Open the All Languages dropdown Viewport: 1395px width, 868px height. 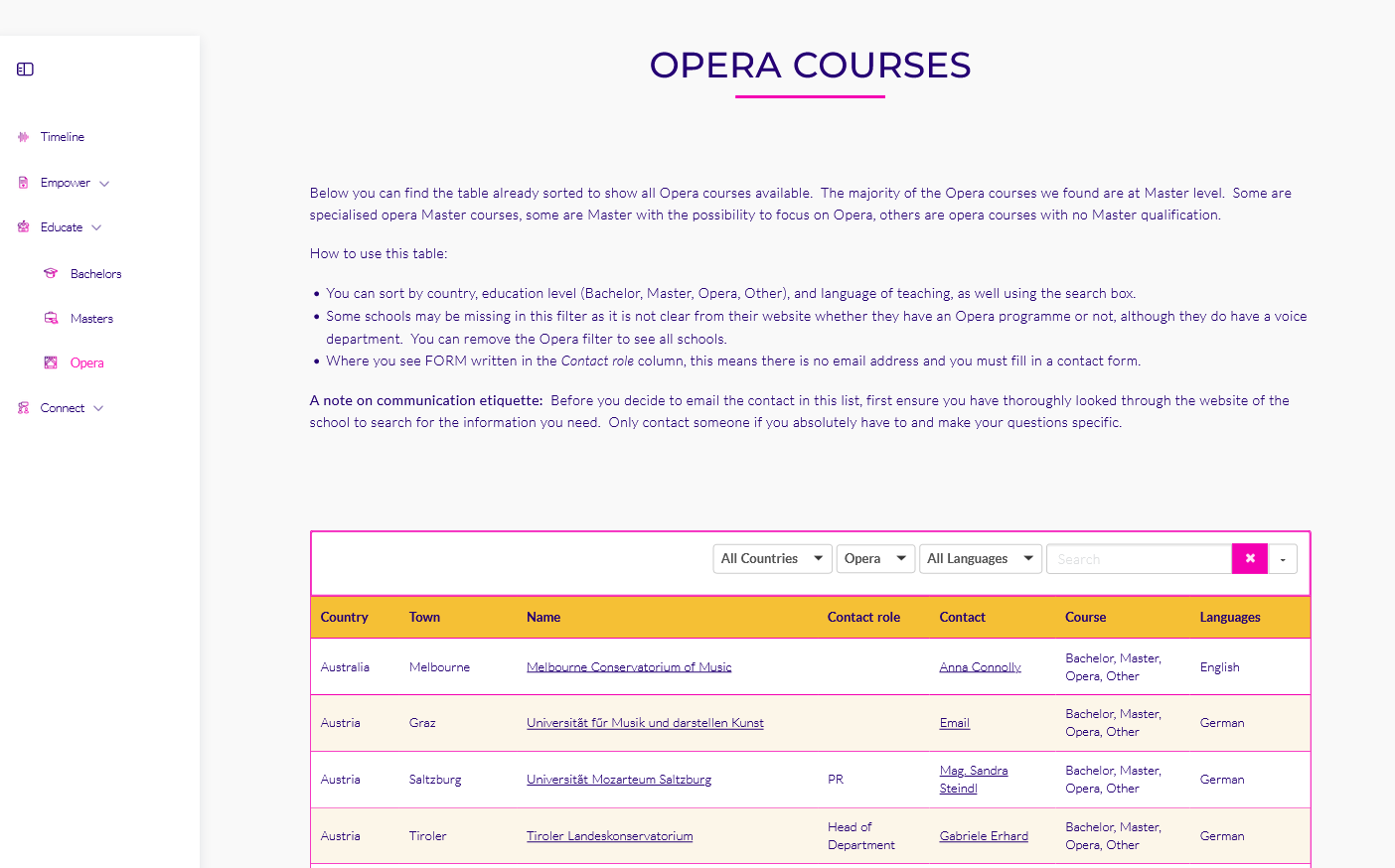980,559
